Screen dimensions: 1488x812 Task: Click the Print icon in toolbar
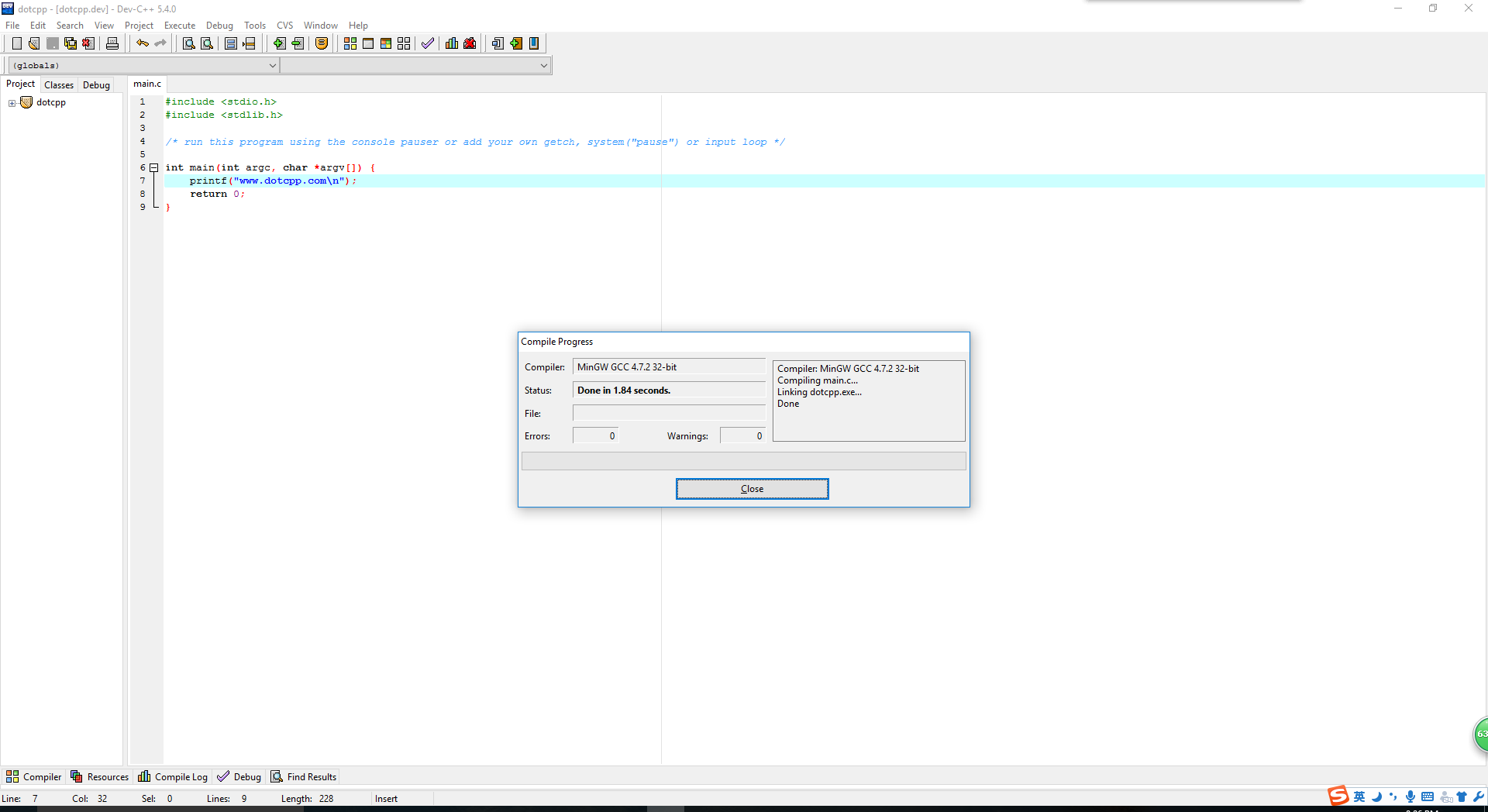click(112, 43)
